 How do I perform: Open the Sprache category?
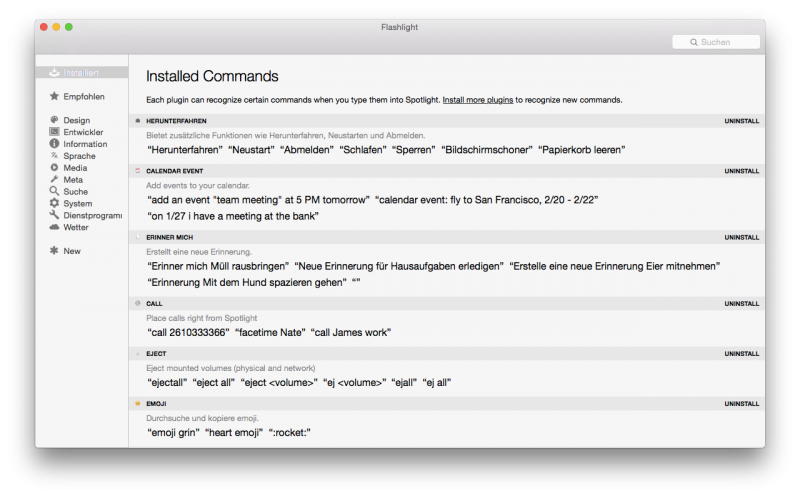tap(79, 156)
